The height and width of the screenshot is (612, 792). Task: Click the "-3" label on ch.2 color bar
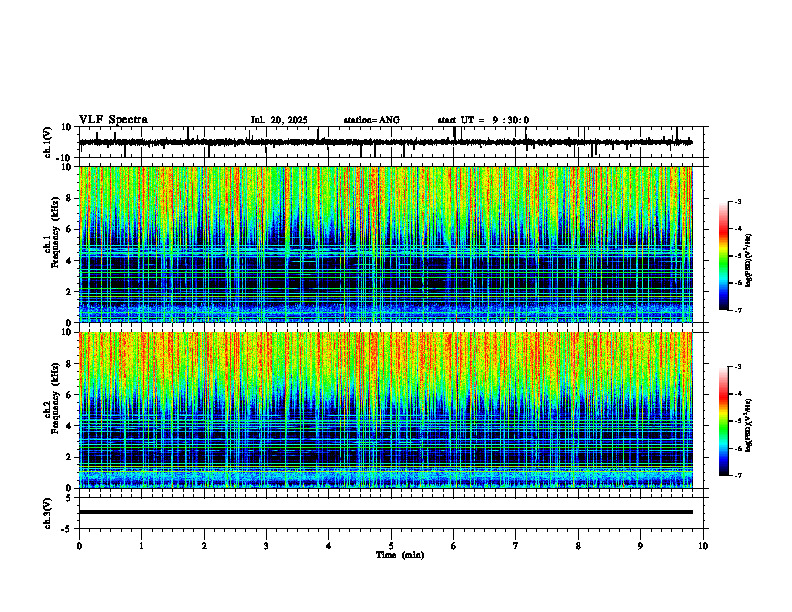(x=738, y=367)
